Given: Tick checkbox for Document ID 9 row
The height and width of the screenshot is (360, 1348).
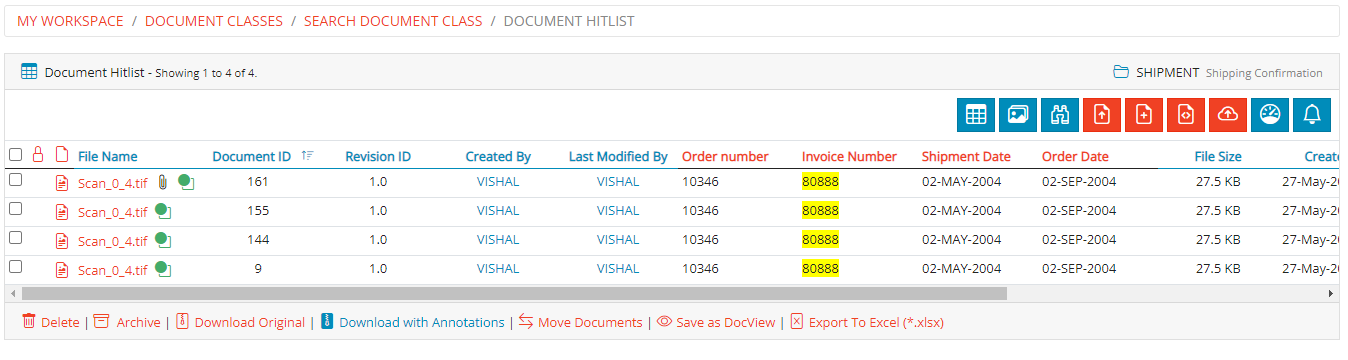Looking at the screenshot, I should click(x=15, y=267).
